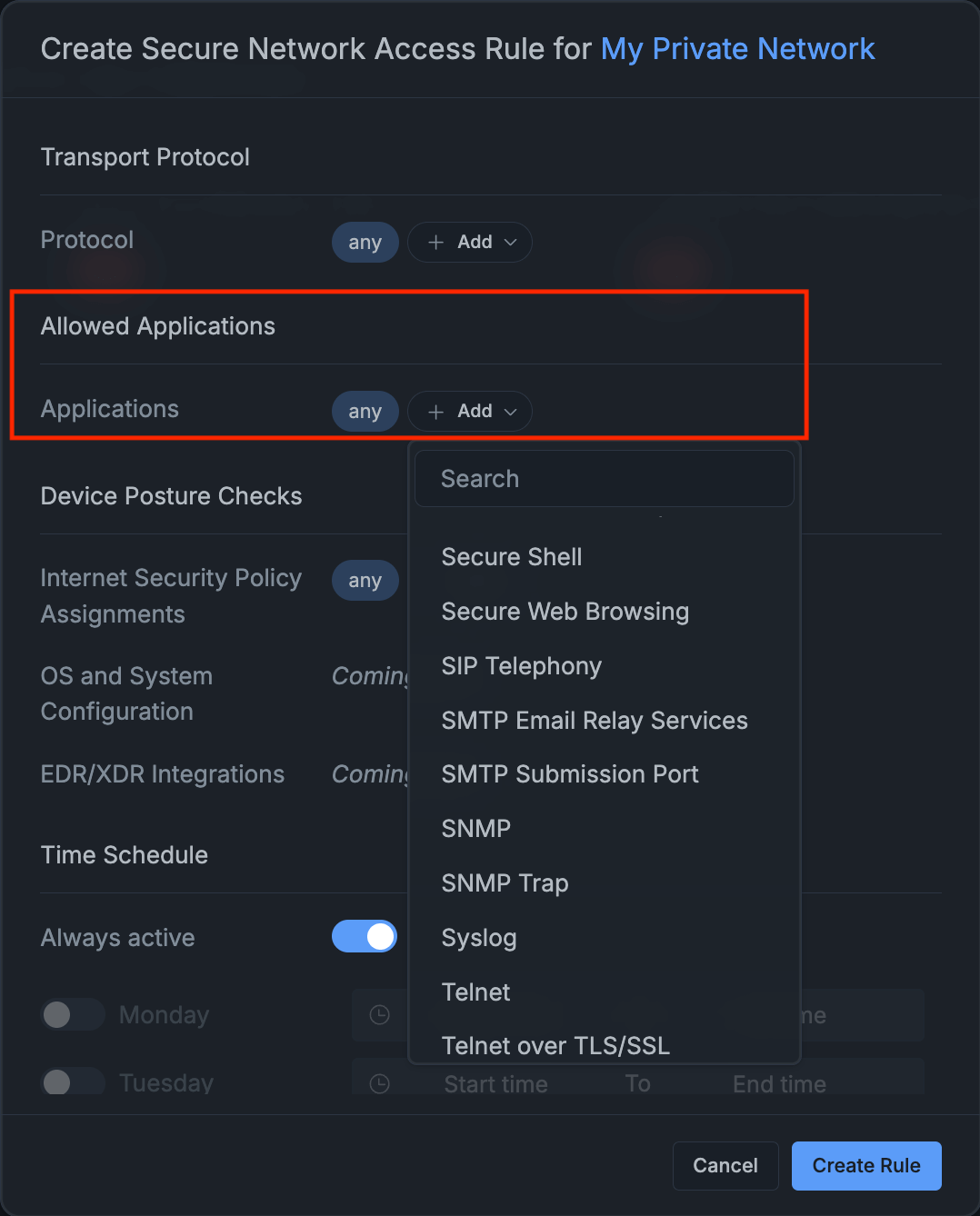Click Cancel to dismiss the dialog
Viewport: 980px width, 1216px height.
coord(725,1165)
